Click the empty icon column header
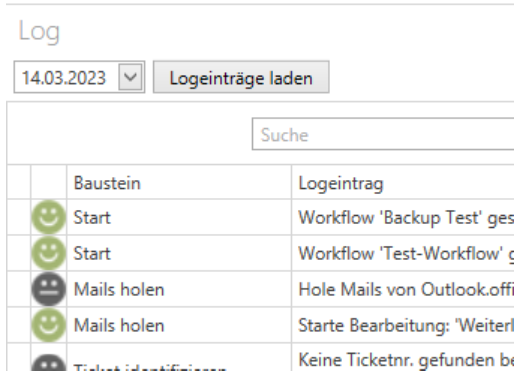This screenshot has width=518, height=372. point(49,182)
